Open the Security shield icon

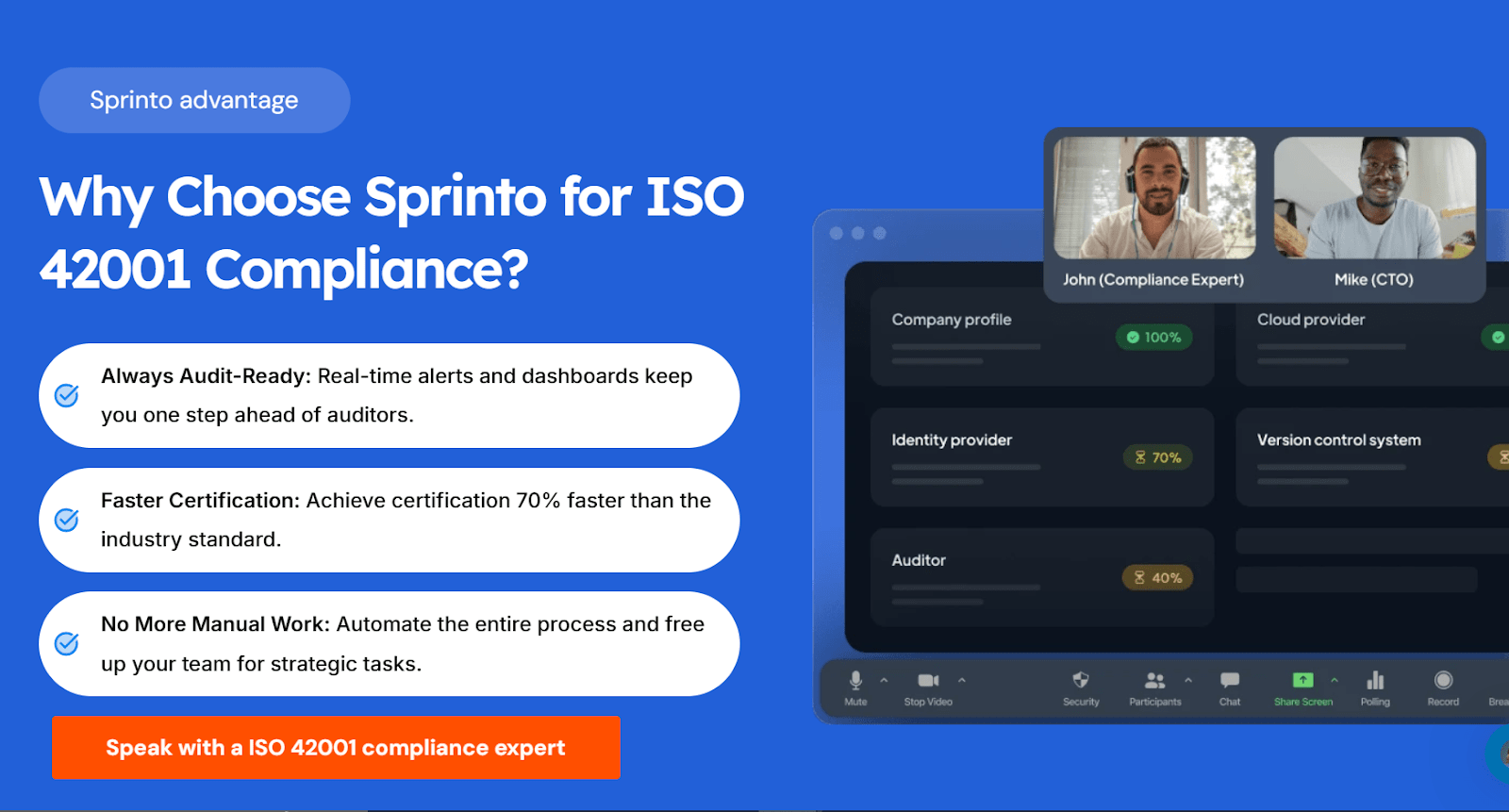coord(1081,680)
